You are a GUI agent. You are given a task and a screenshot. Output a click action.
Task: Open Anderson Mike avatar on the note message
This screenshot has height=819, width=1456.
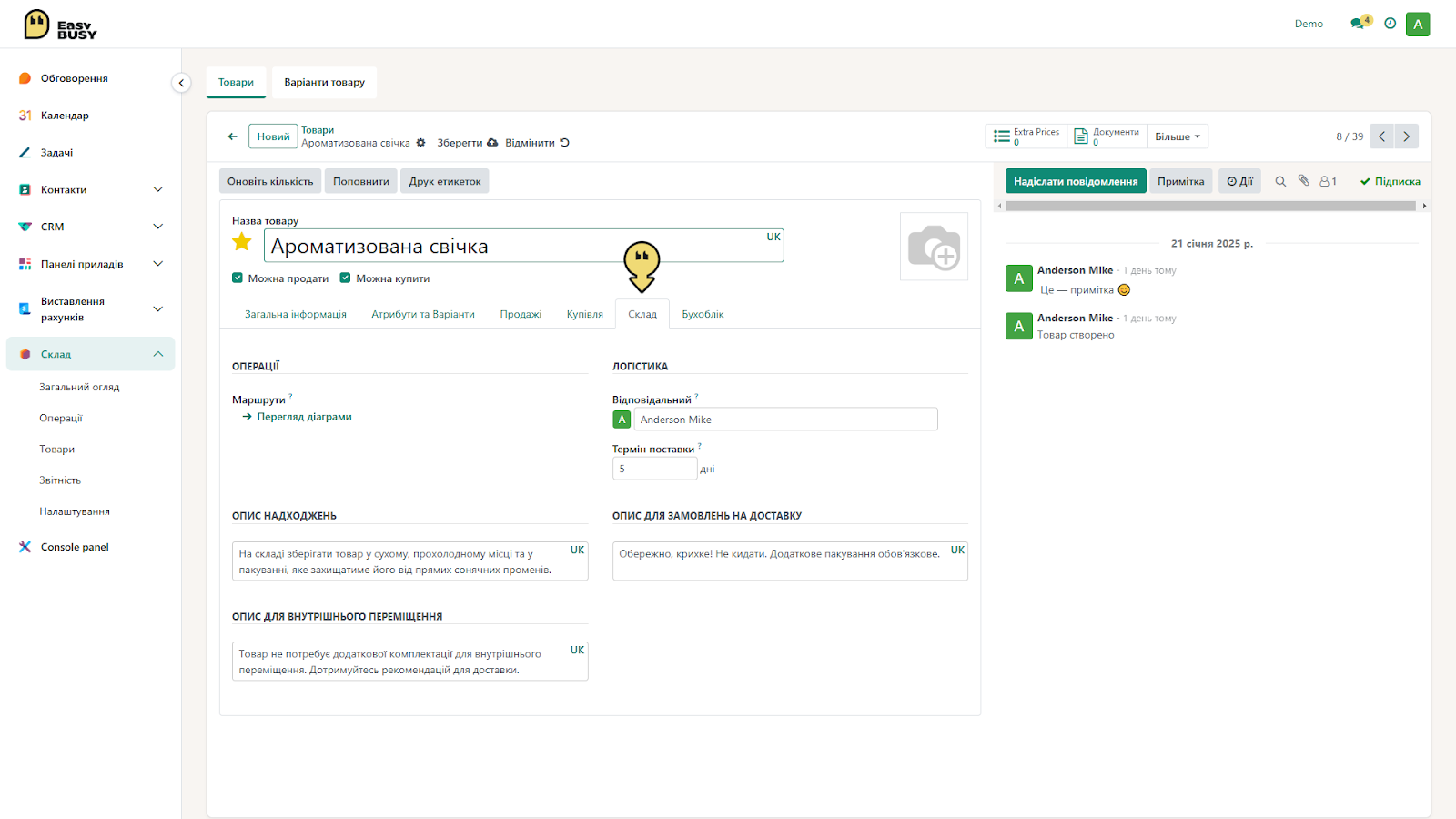[x=1019, y=278]
